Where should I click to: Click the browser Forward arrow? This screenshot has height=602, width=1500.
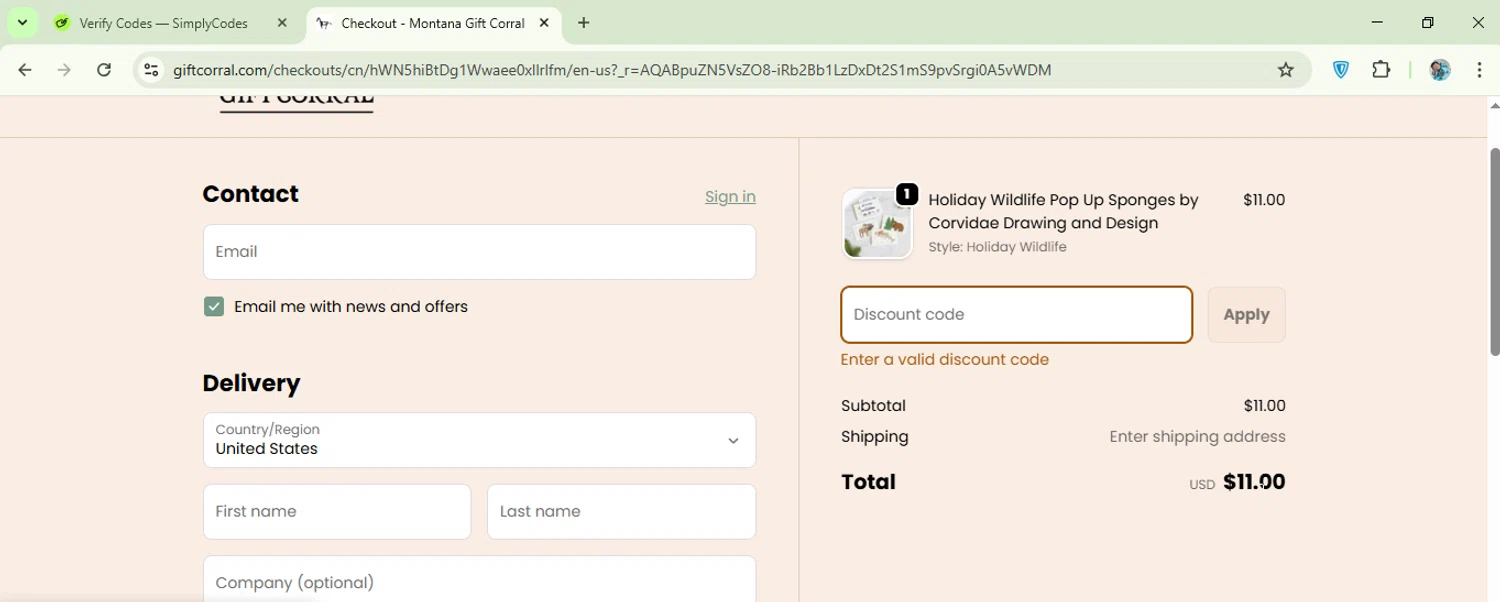64,70
